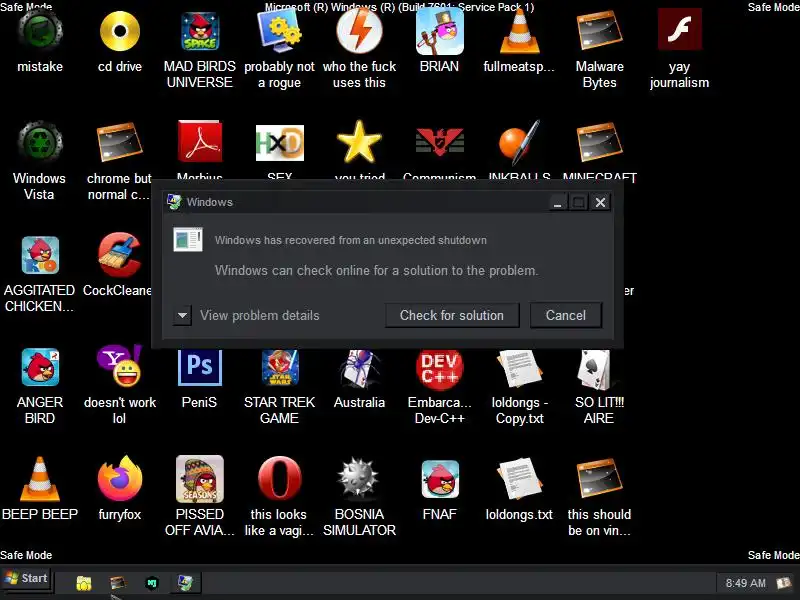
Task: Click the 8:49 AM clock
Action: tap(745, 583)
